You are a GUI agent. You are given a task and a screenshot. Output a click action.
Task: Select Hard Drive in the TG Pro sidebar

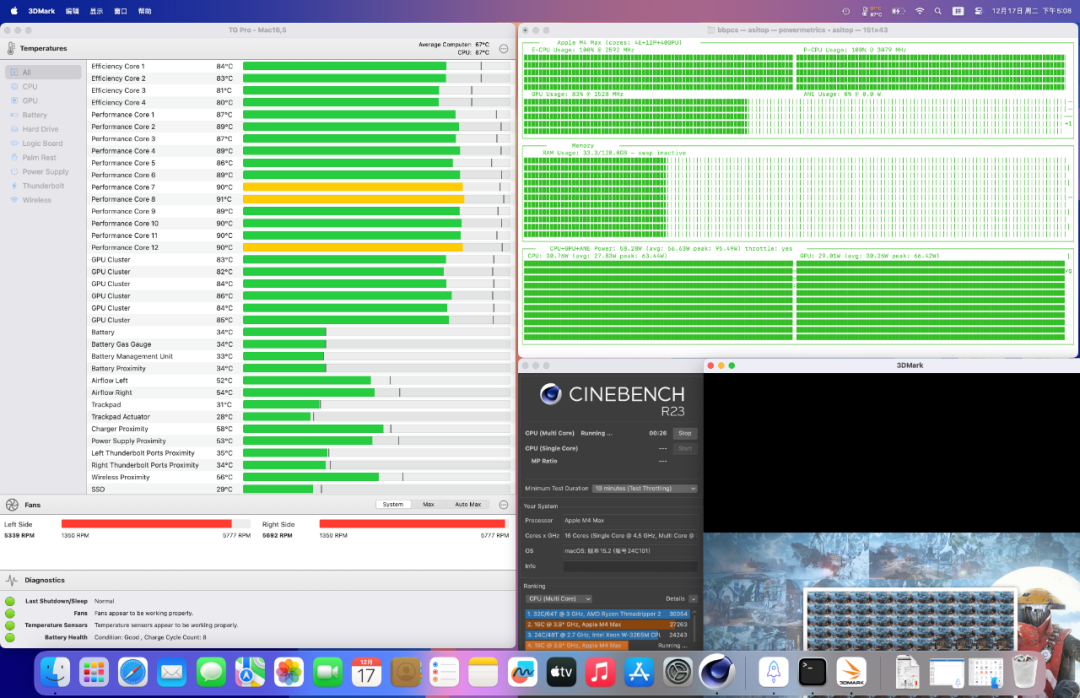click(x=43, y=129)
